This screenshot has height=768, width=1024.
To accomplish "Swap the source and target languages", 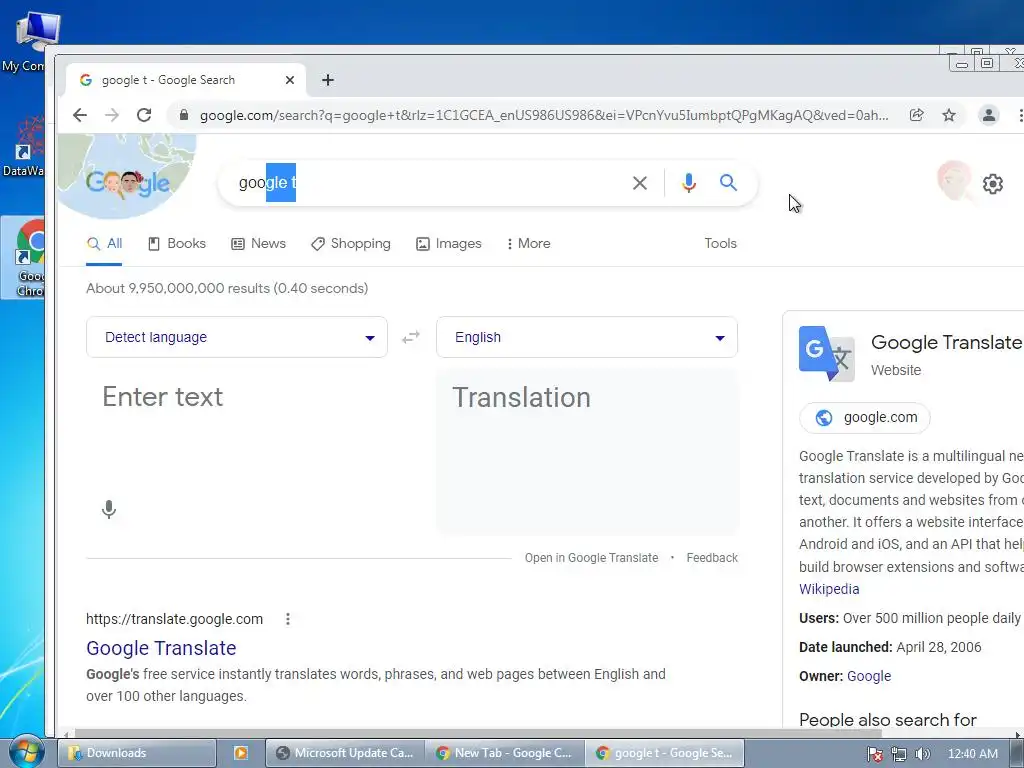I will tap(411, 338).
